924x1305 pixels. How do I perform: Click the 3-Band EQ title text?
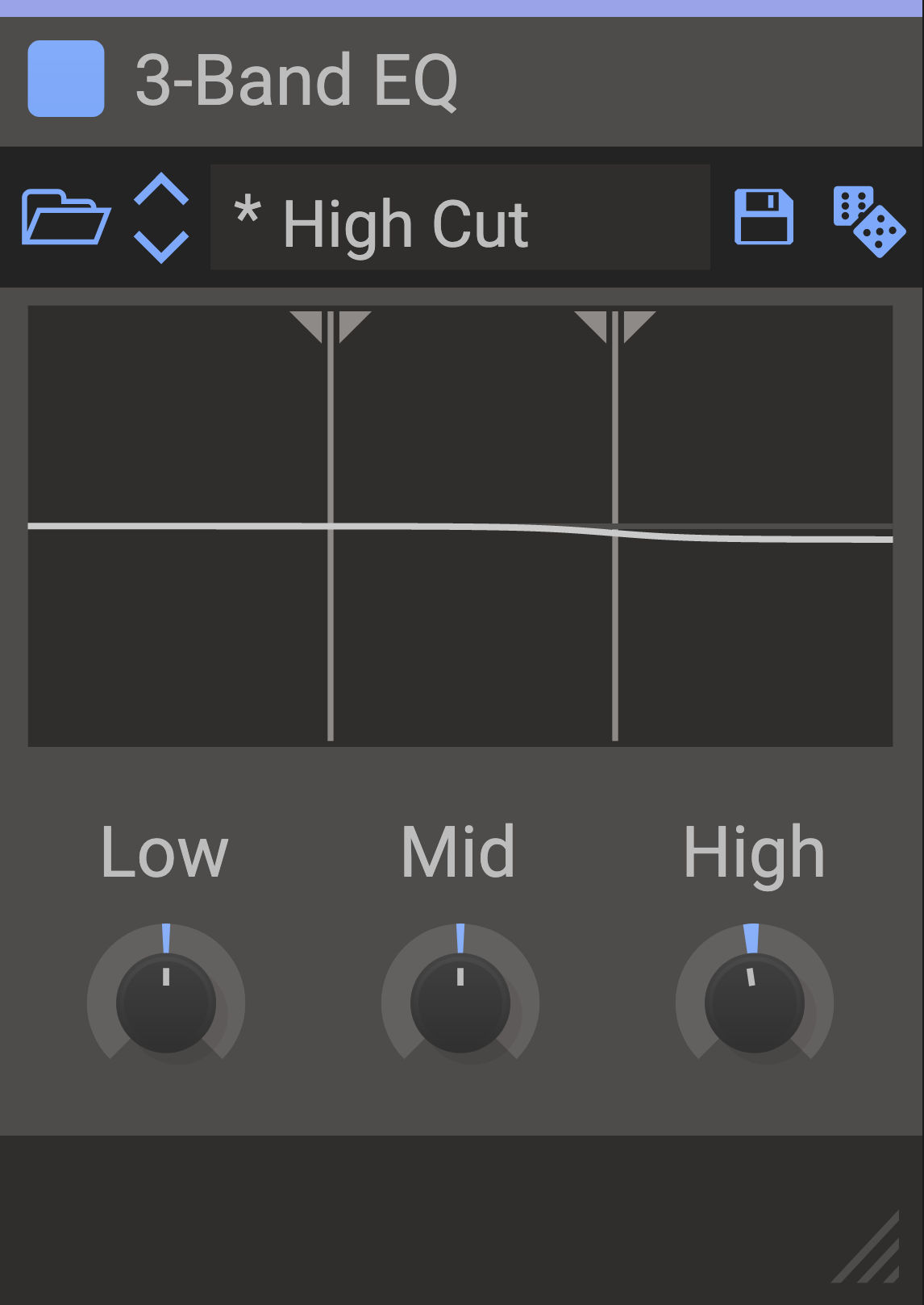(x=297, y=81)
